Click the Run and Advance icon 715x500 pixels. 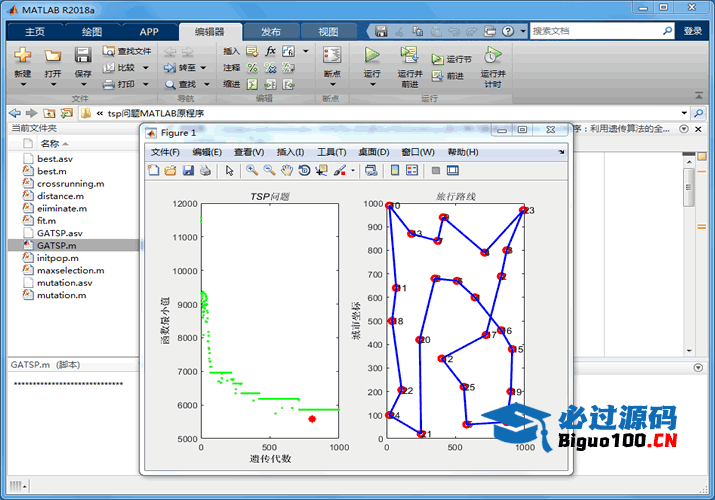click(x=409, y=55)
